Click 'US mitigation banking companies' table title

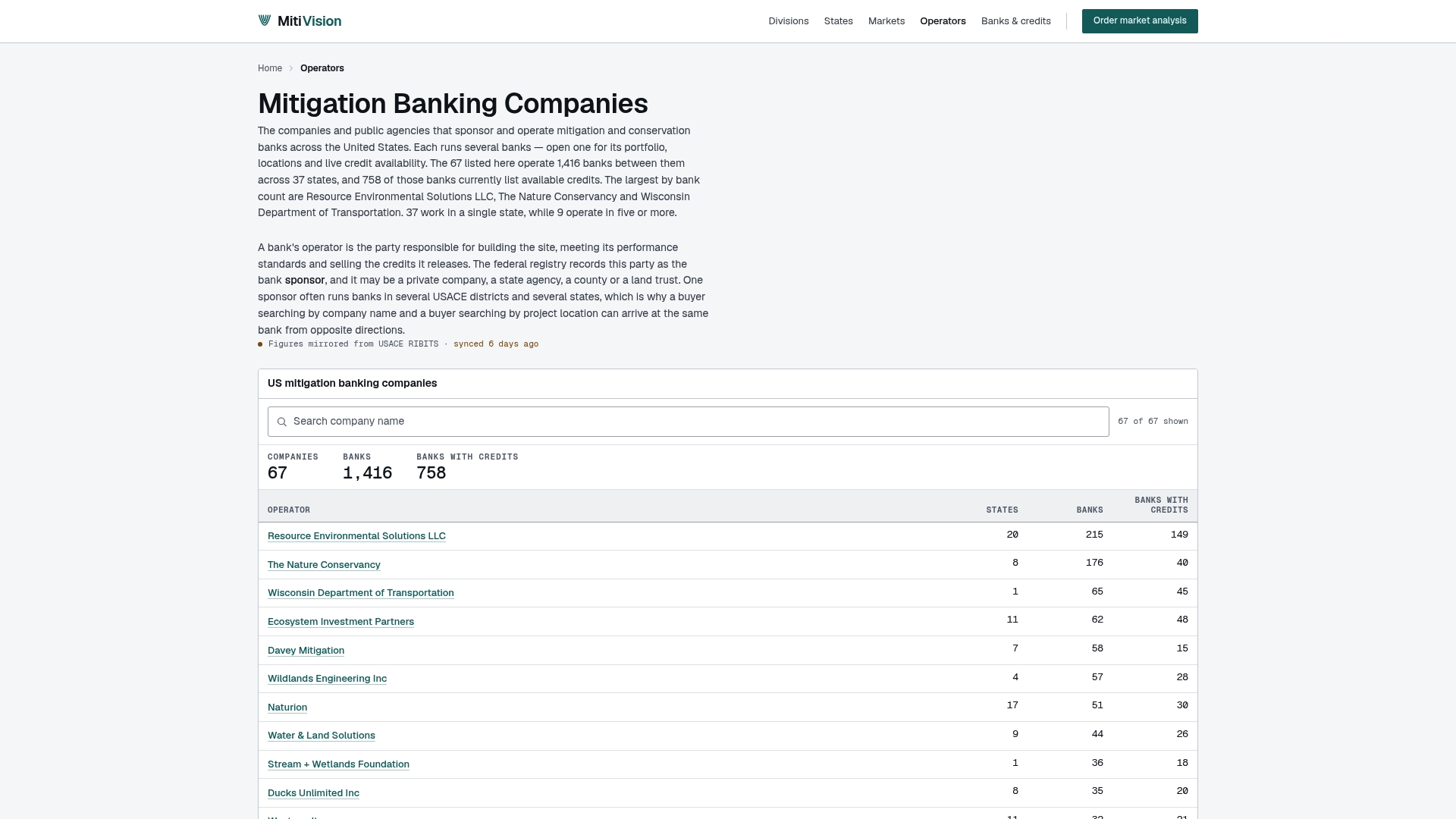coord(352,384)
